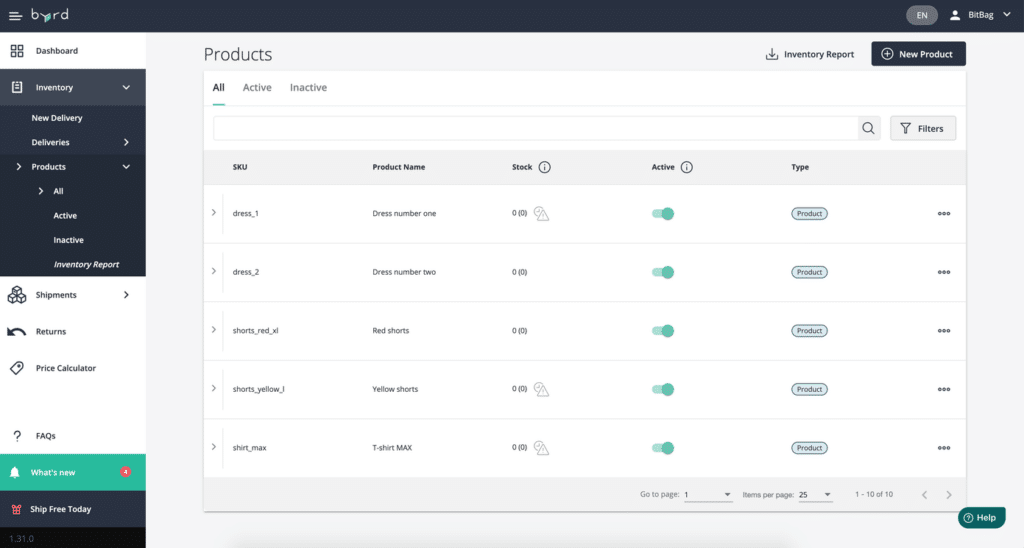Collapse the Inventory sidebar section
Screen dimensions: 1024x548
(126, 88)
